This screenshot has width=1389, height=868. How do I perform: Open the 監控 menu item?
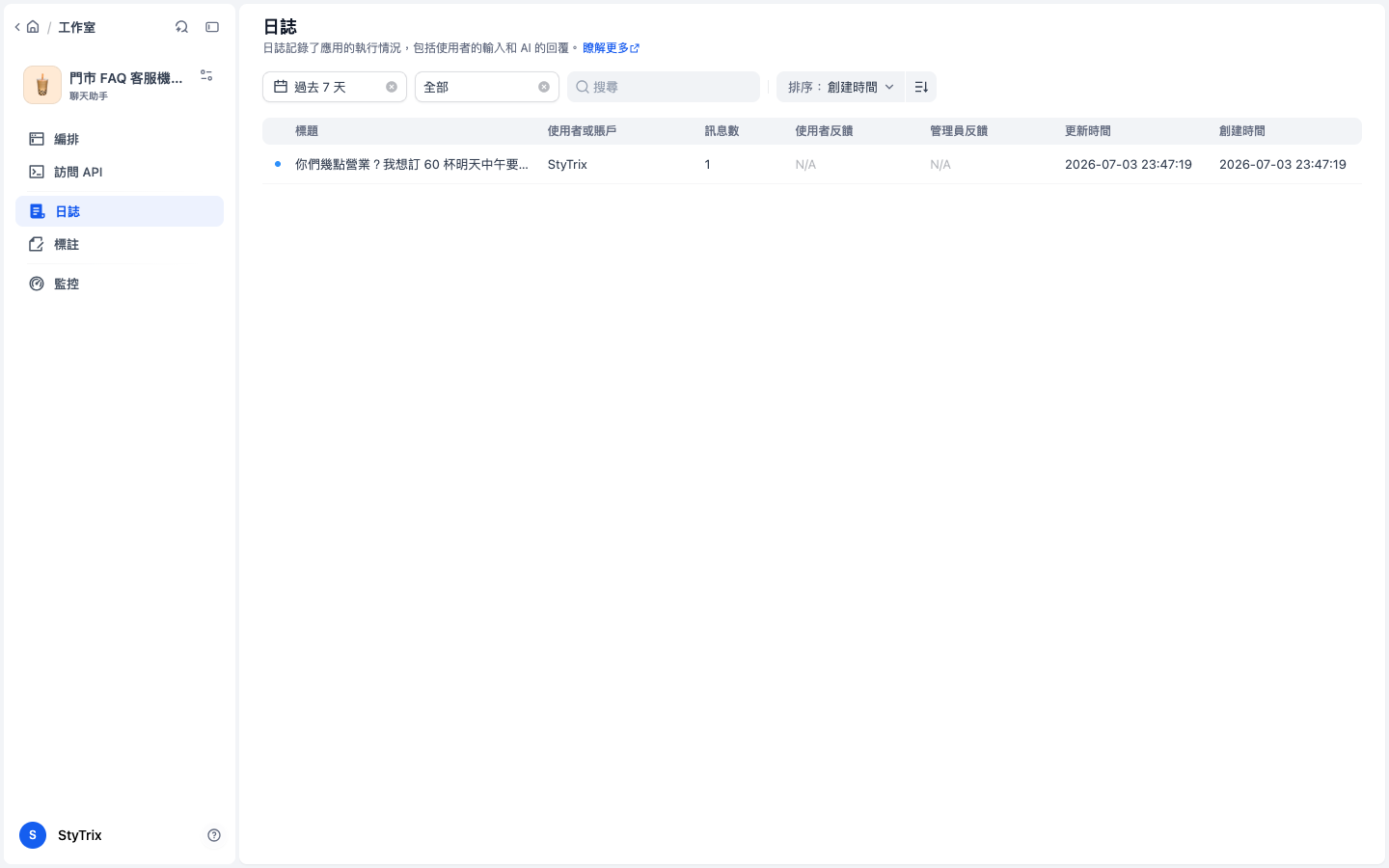(120, 284)
